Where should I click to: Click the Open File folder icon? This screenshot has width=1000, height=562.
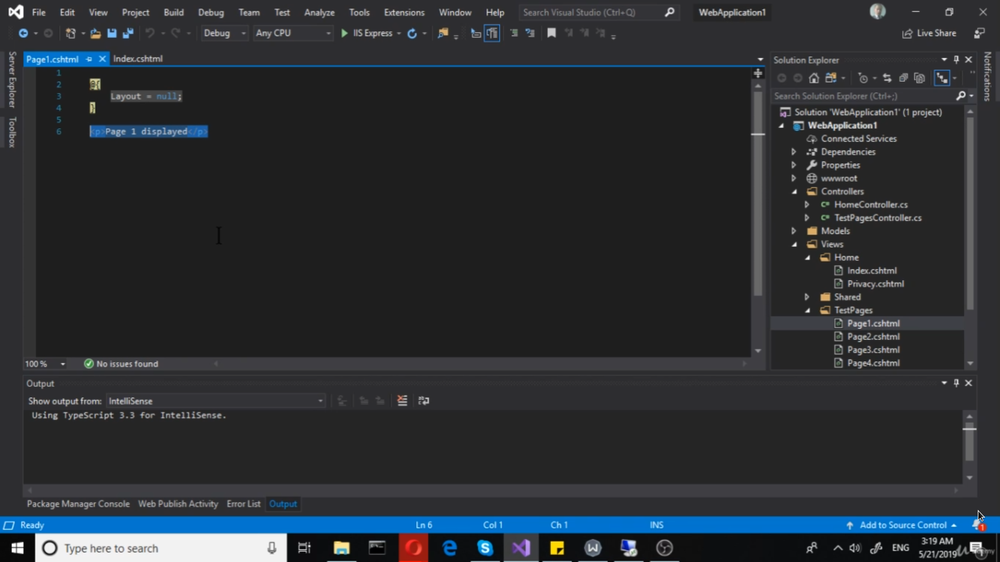pyautogui.click(x=95, y=33)
